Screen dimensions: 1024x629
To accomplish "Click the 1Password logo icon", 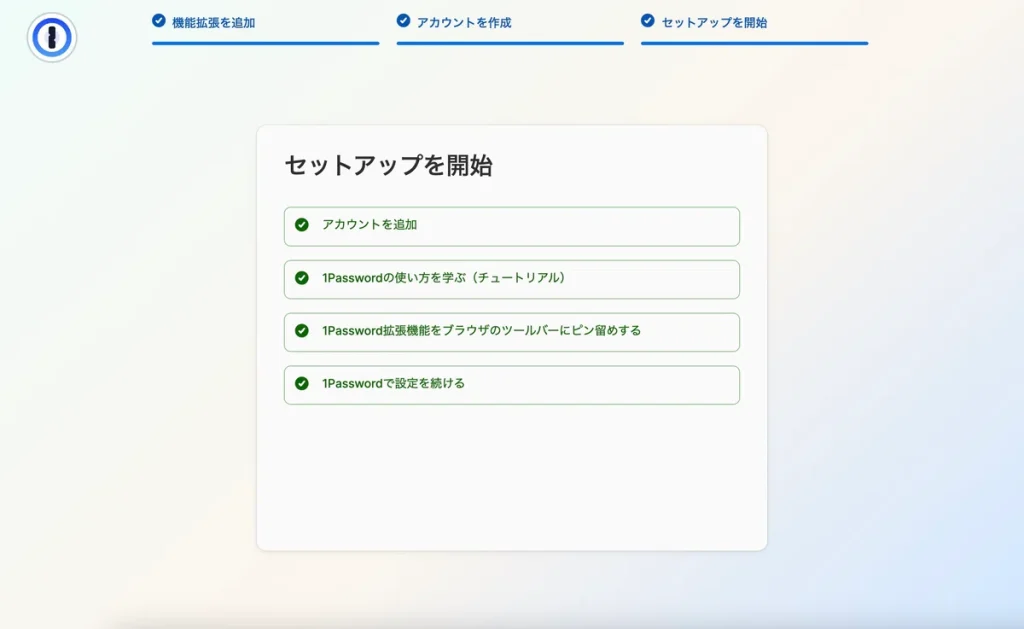I will tap(52, 38).
